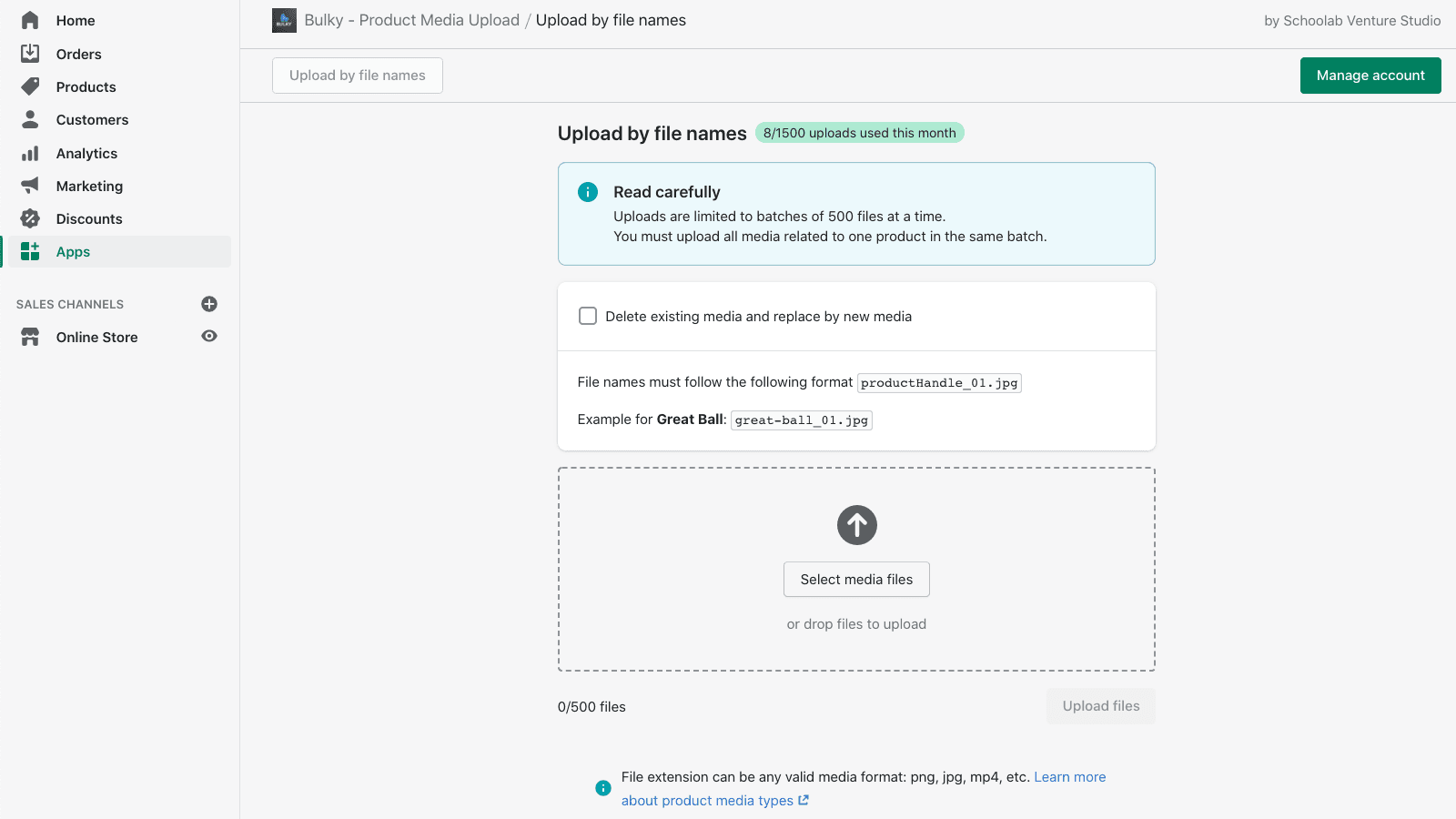Open Learn more about product media types

point(1070,776)
